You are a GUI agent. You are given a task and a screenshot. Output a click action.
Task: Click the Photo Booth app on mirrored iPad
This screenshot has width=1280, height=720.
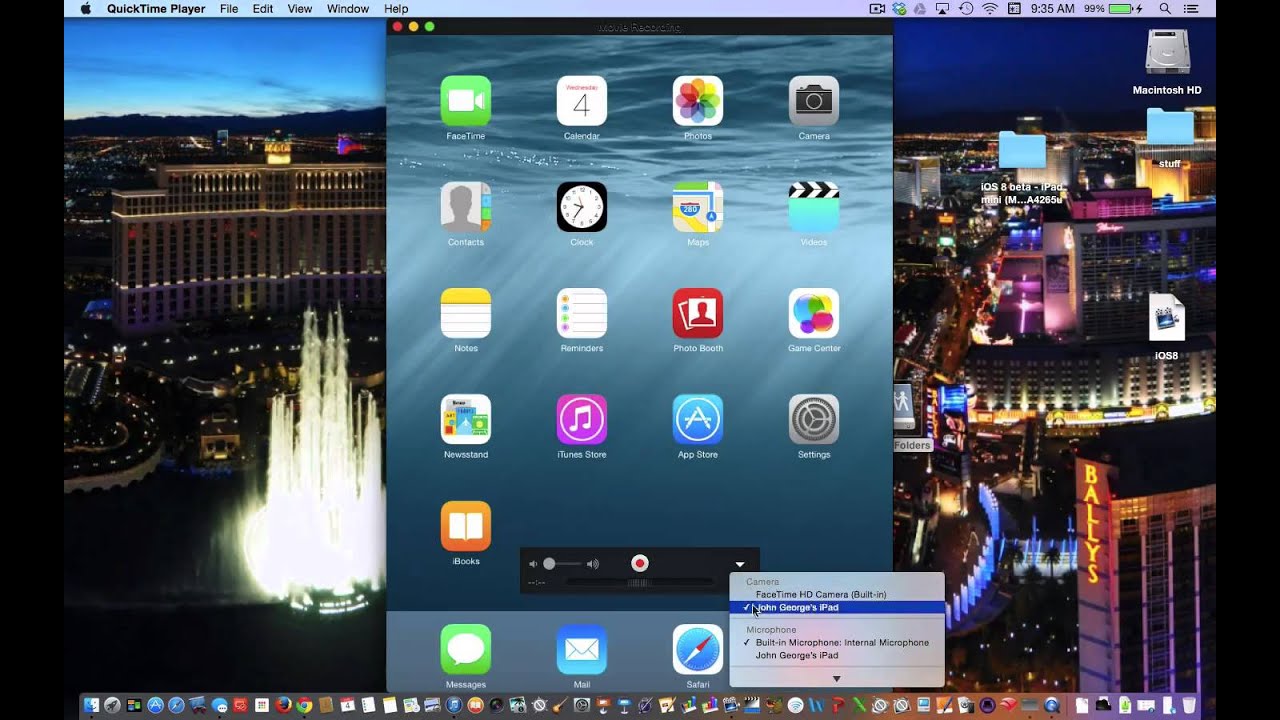698,313
